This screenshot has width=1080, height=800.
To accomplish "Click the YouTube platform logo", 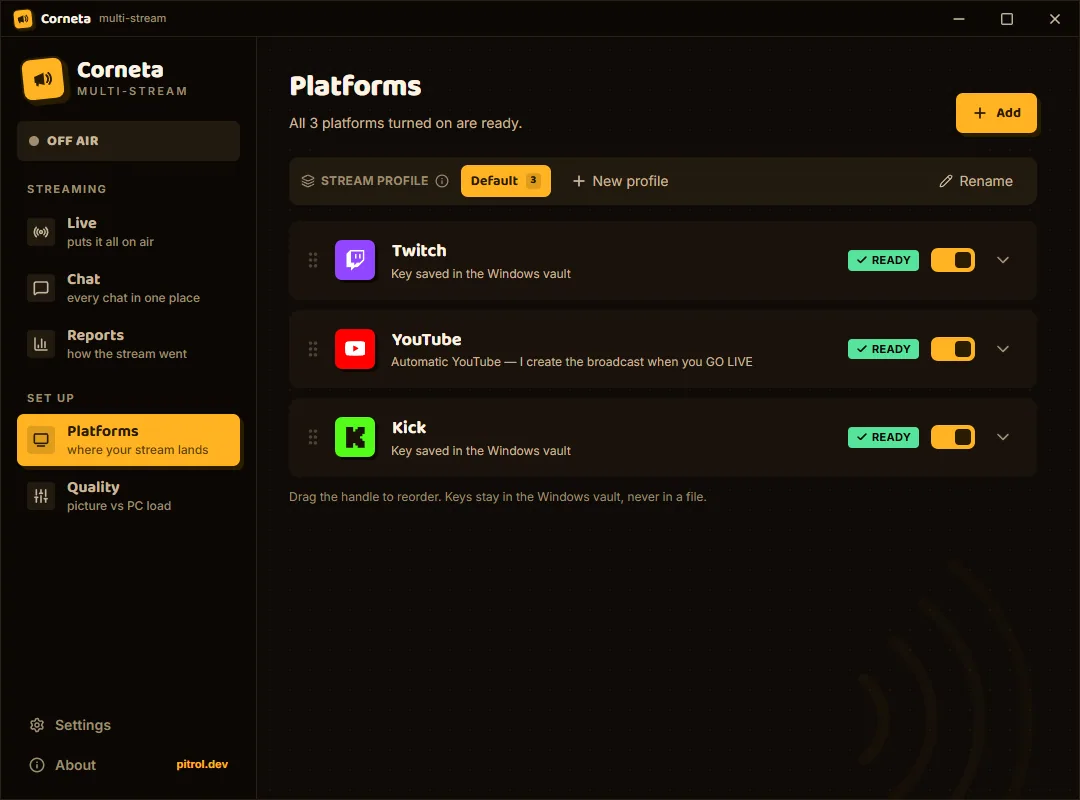I will click(355, 349).
